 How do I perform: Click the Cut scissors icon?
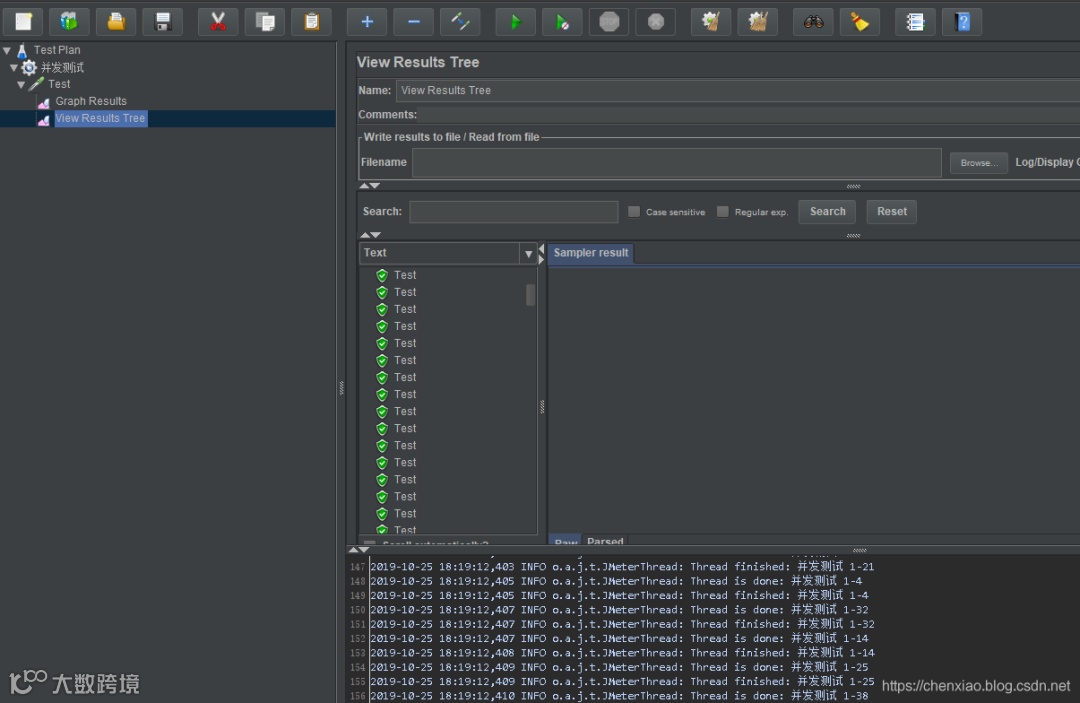pos(218,22)
